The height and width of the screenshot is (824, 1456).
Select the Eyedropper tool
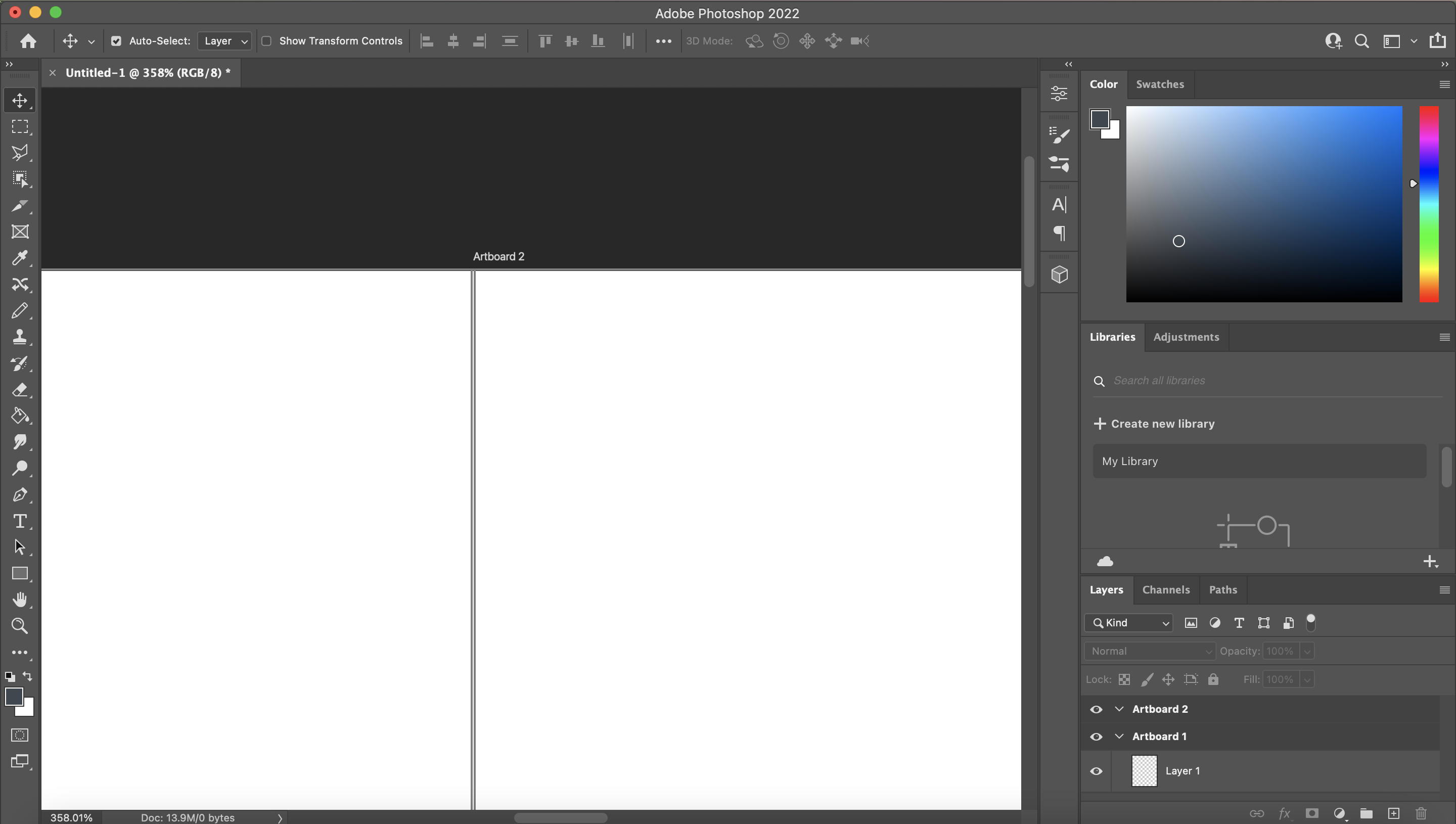click(x=20, y=258)
